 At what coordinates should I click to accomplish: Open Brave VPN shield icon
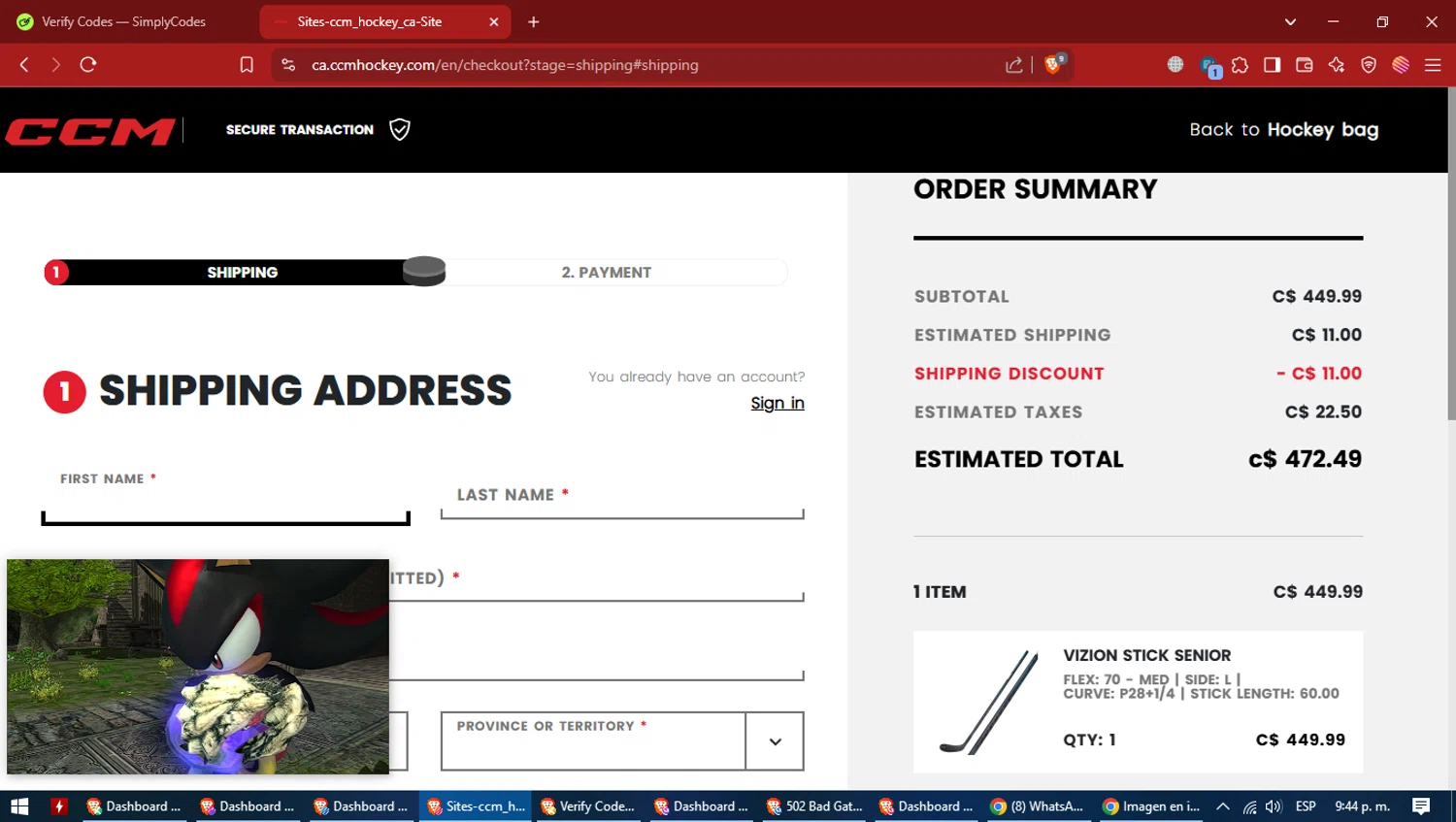click(x=1369, y=65)
